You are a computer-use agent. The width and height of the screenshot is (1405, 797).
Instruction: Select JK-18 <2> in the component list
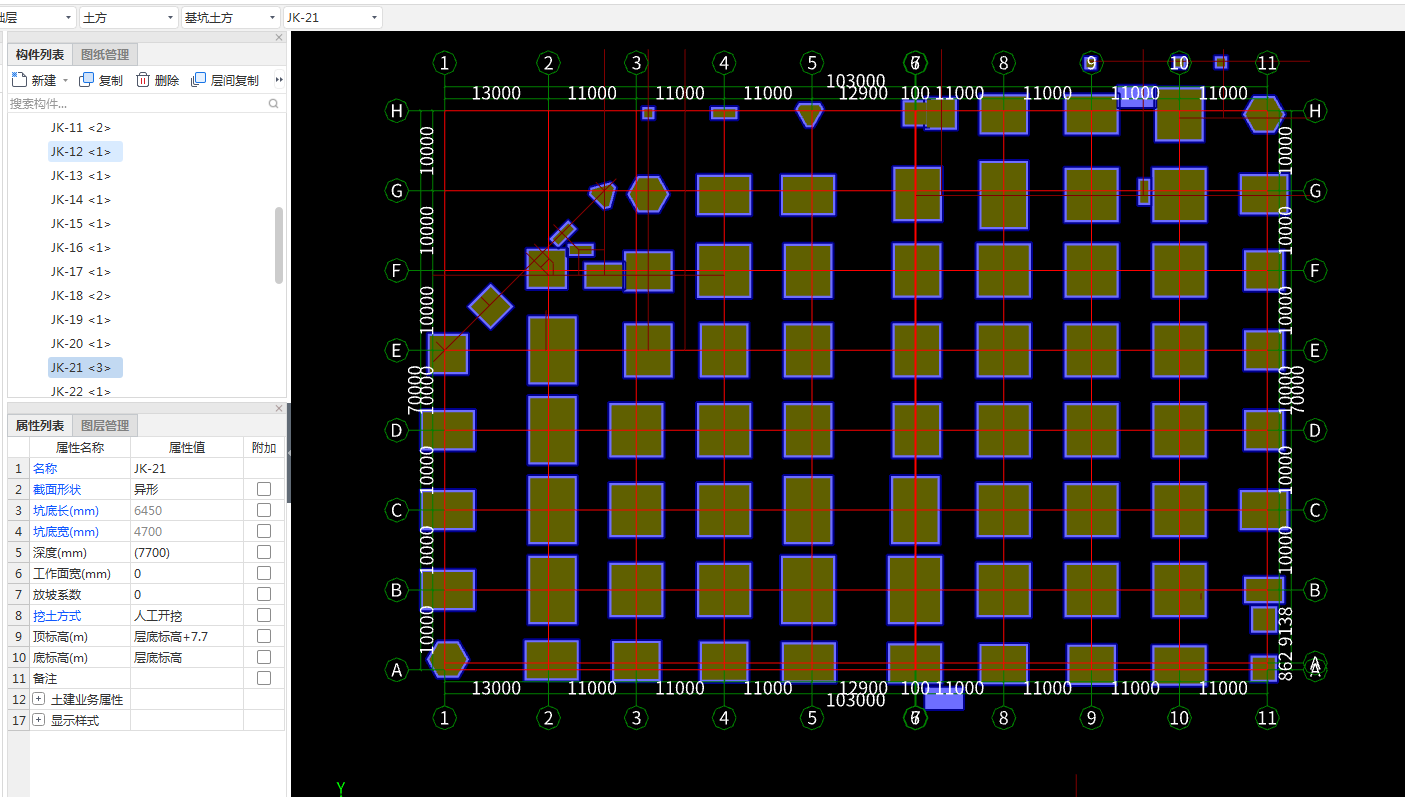tap(81, 296)
